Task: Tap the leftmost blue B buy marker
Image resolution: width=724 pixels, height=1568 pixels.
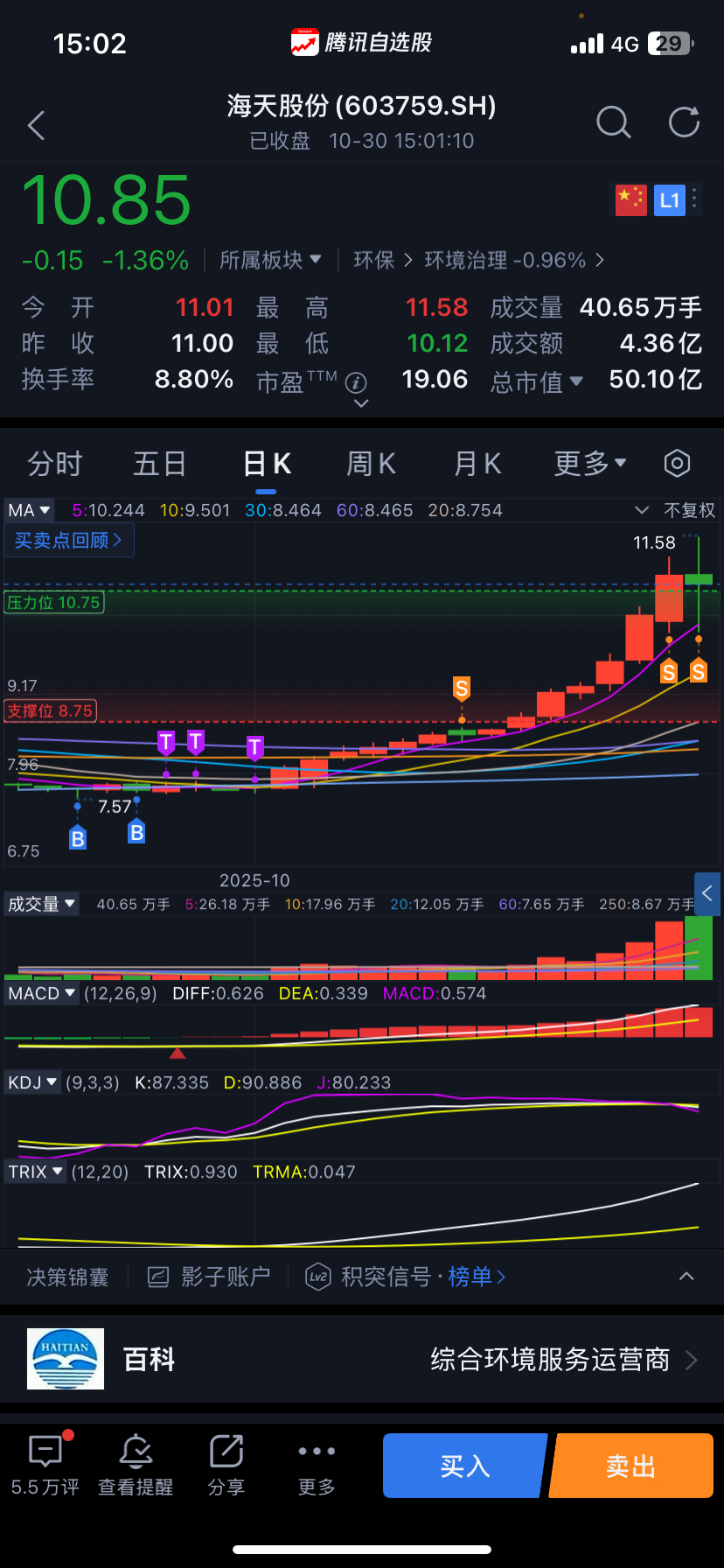Action: [78, 838]
